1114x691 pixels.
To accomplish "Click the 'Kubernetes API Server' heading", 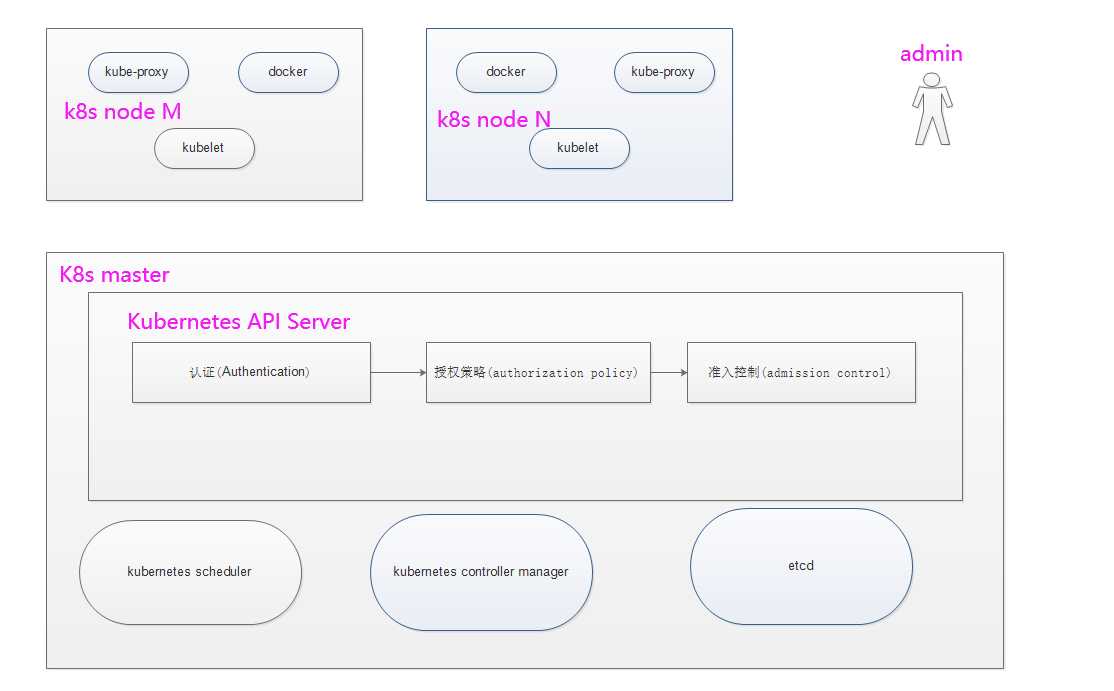I will [239, 322].
